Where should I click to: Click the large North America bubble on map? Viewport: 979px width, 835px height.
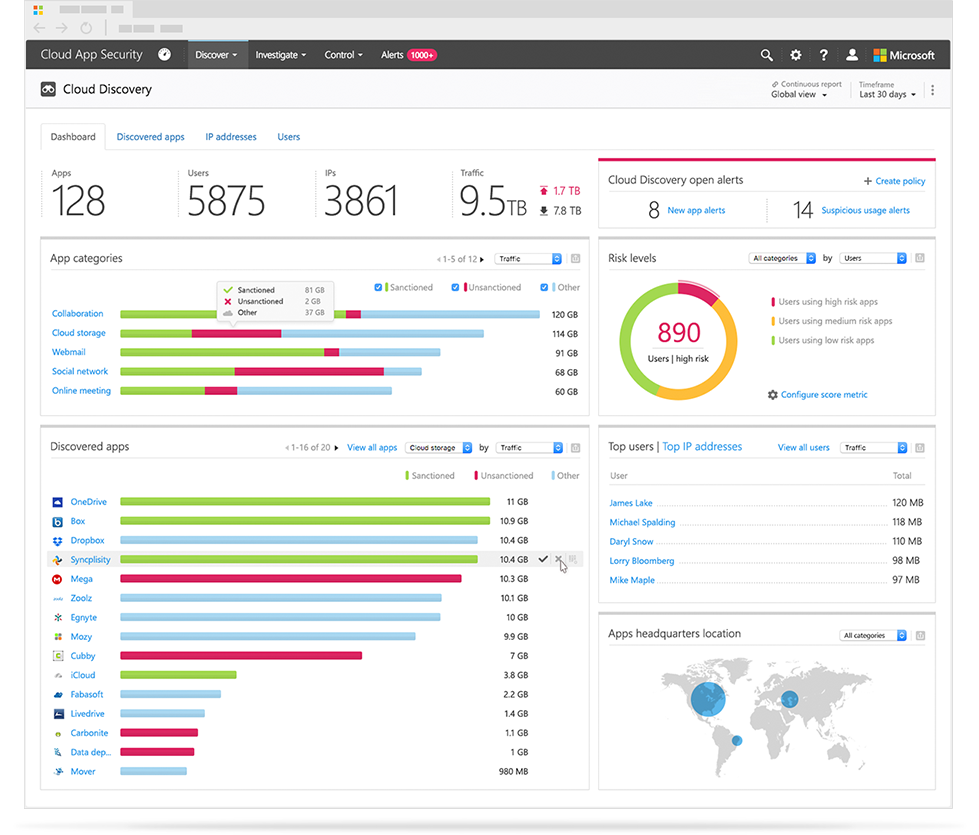(x=709, y=697)
